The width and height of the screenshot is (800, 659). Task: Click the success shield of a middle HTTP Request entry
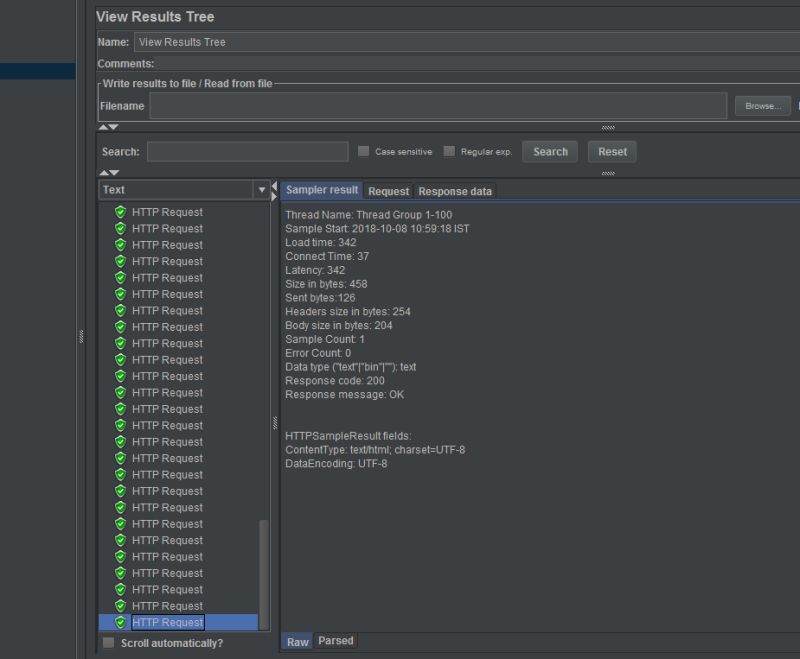point(119,408)
